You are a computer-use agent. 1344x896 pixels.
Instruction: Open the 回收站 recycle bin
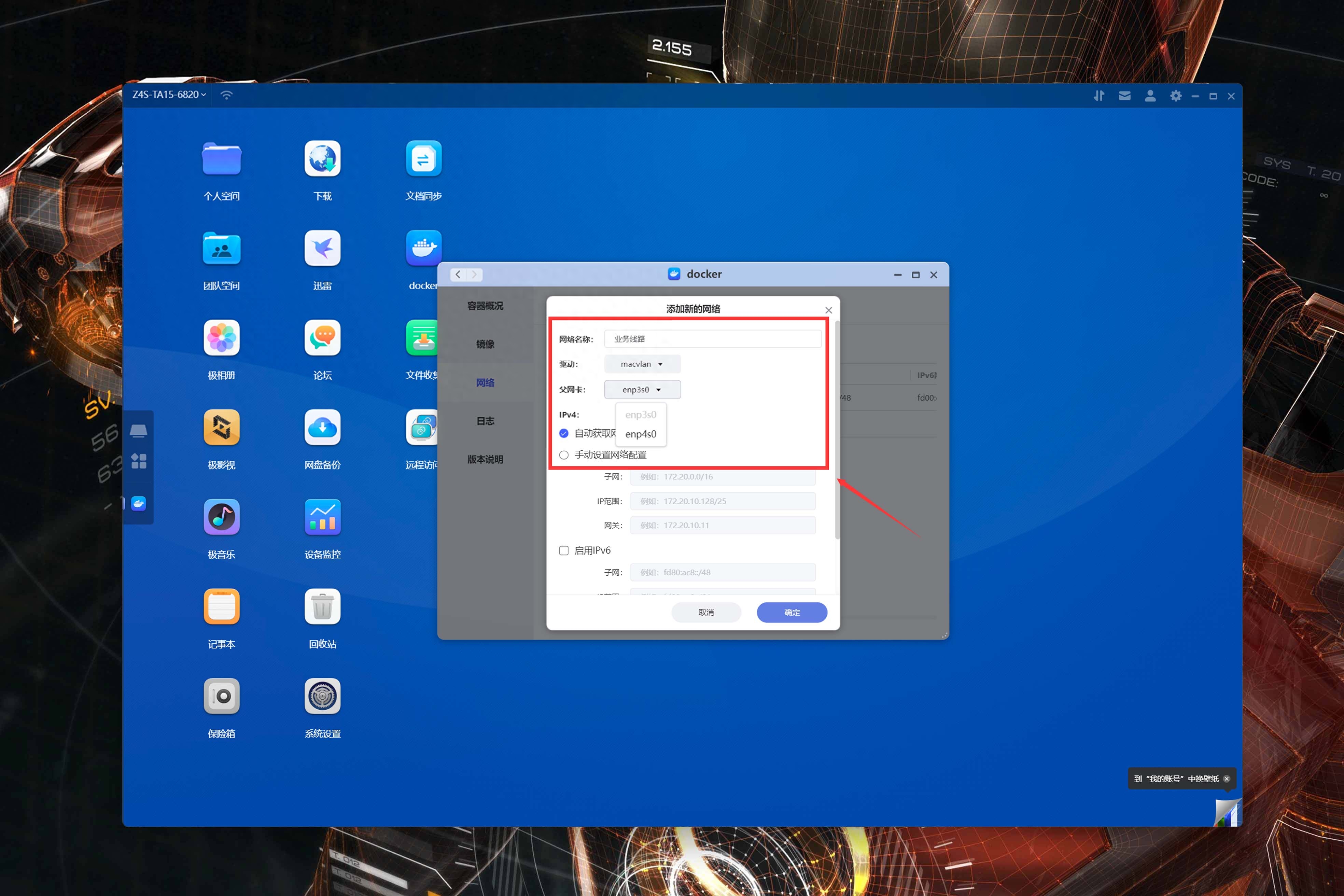[322, 606]
